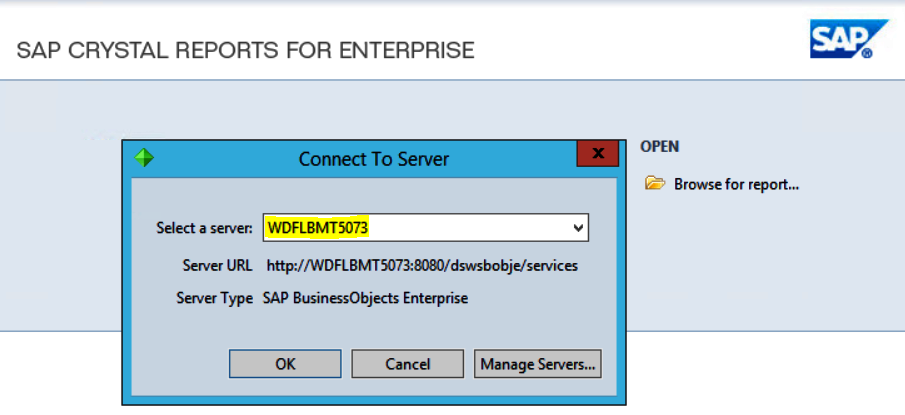This screenshot has height=415, width=905.
Task: Click the SAP Crystal Reports for Enterprise heading
Action: tap(246, 50)
